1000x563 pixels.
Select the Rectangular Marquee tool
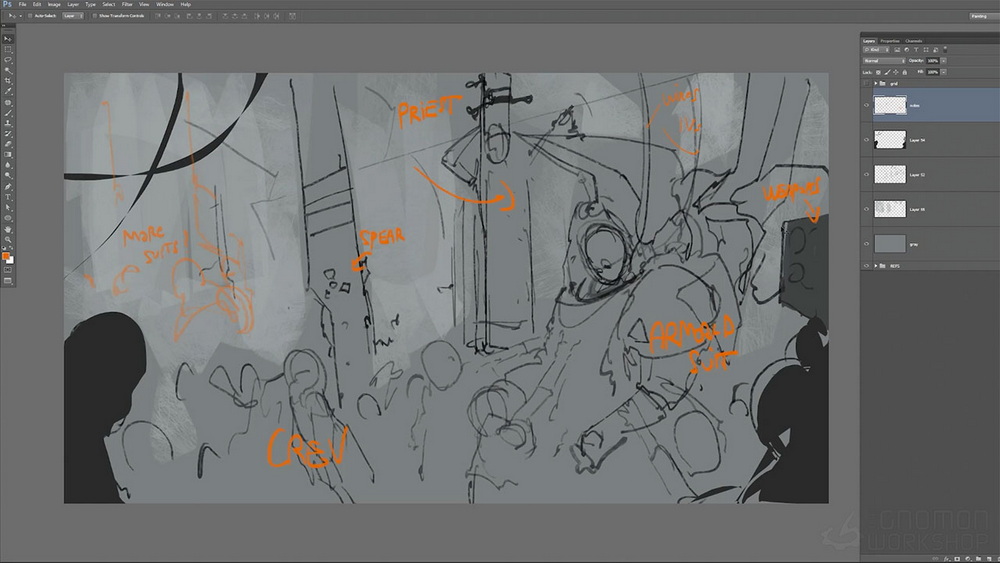coord(8,49)
